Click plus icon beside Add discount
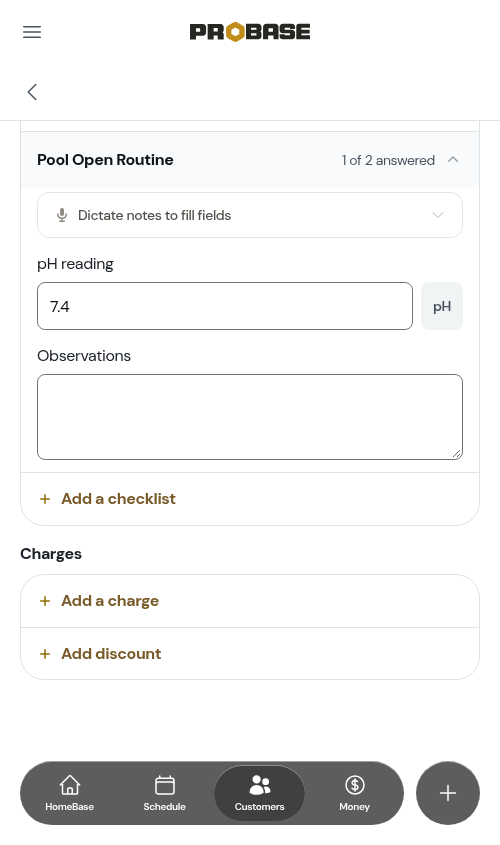The width and height of the screenshot is (500, 845). pyautogui.click(x=45, y=654)
